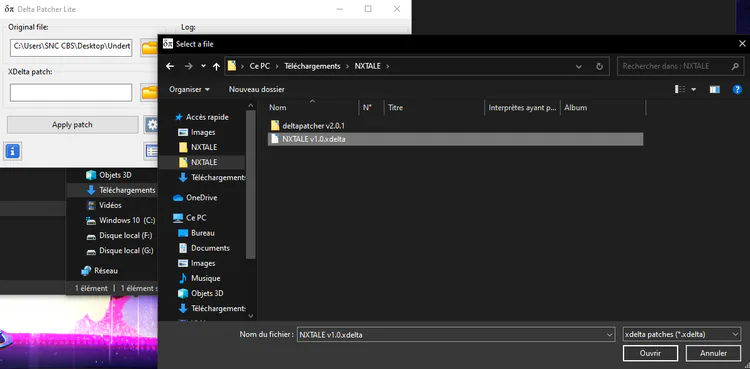Image resolution: width=750 pixels, height=369 pixels.
Task: Sort by Album column header
Action: 603,108
